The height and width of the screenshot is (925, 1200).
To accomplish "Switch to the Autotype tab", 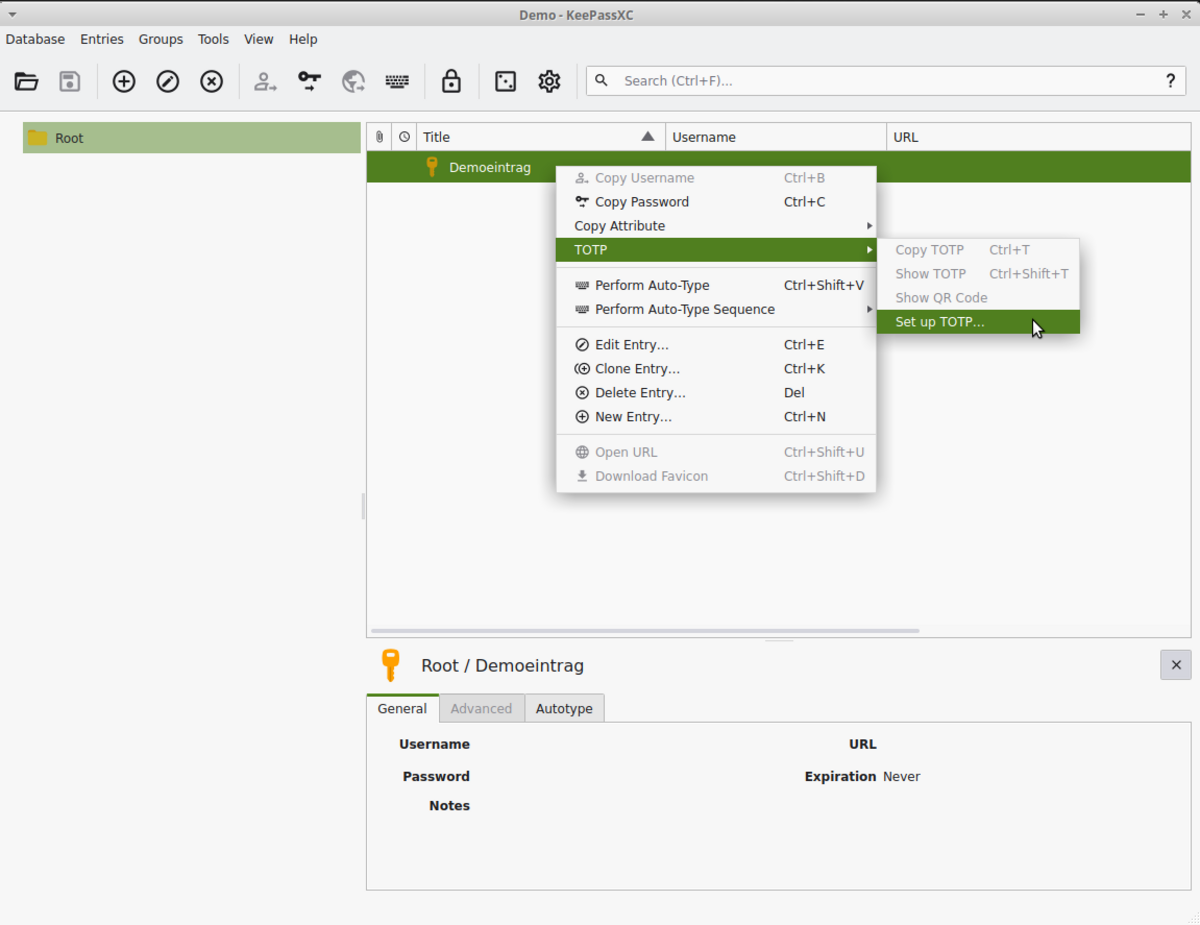I will click(564, 709).
